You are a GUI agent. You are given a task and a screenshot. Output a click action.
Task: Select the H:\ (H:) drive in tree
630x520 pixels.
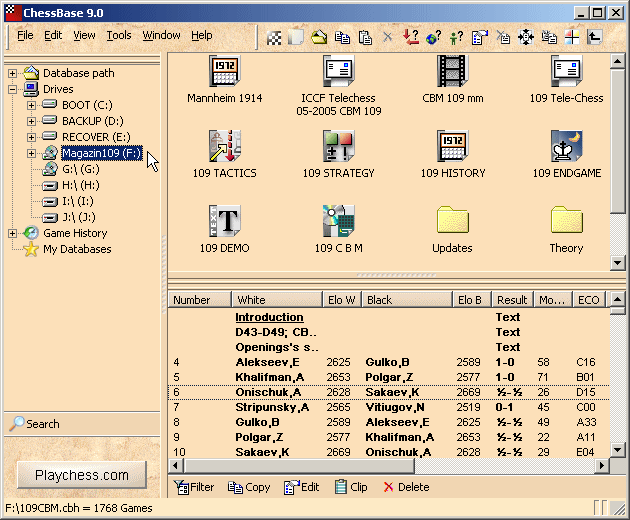(81, 185)
